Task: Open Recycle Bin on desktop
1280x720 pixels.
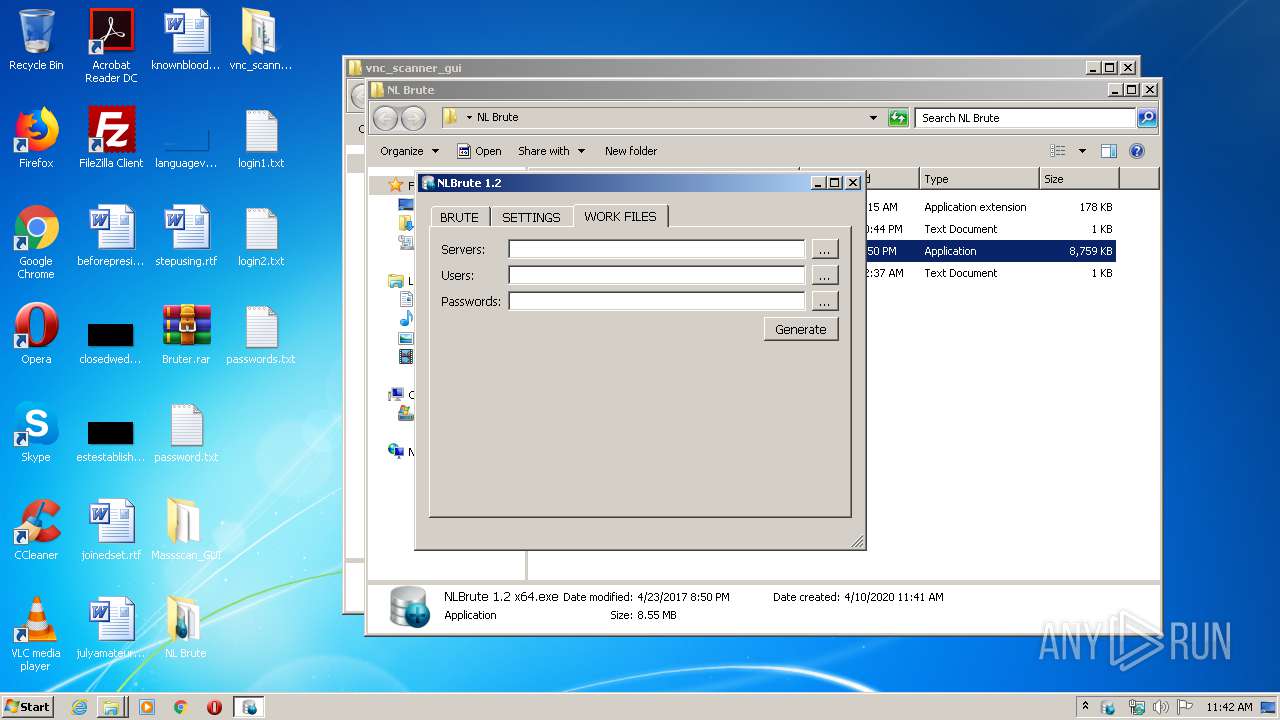Action: [36, 40]
